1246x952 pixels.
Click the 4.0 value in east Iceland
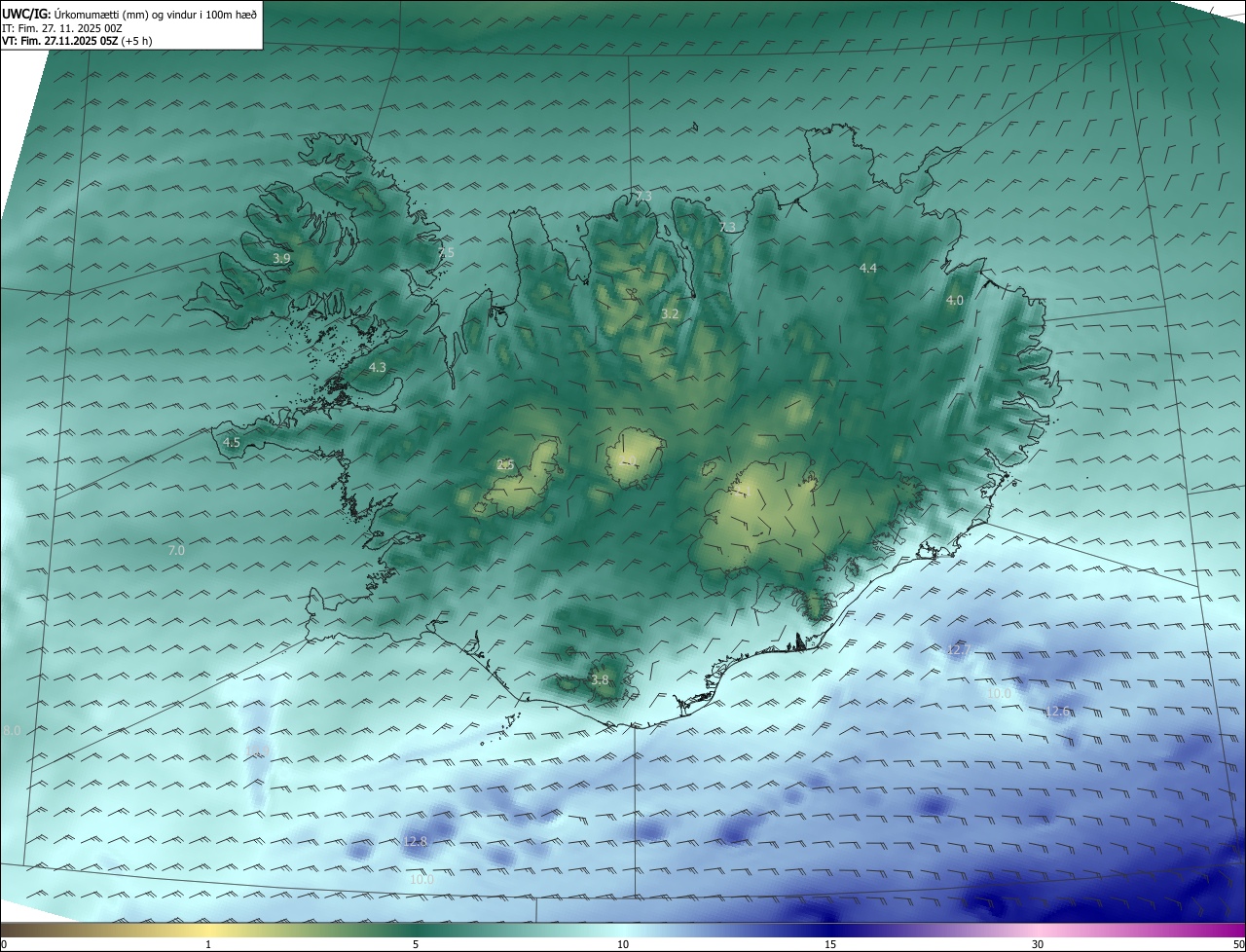coord(955,301)
